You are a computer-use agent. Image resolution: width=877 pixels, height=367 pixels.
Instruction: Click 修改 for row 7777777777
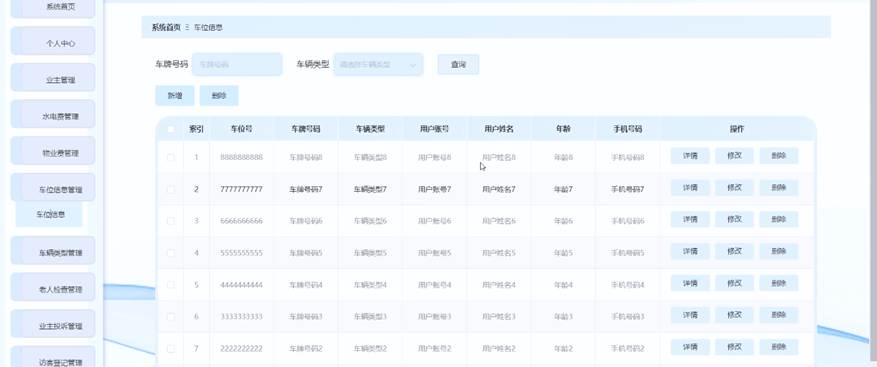734,187
